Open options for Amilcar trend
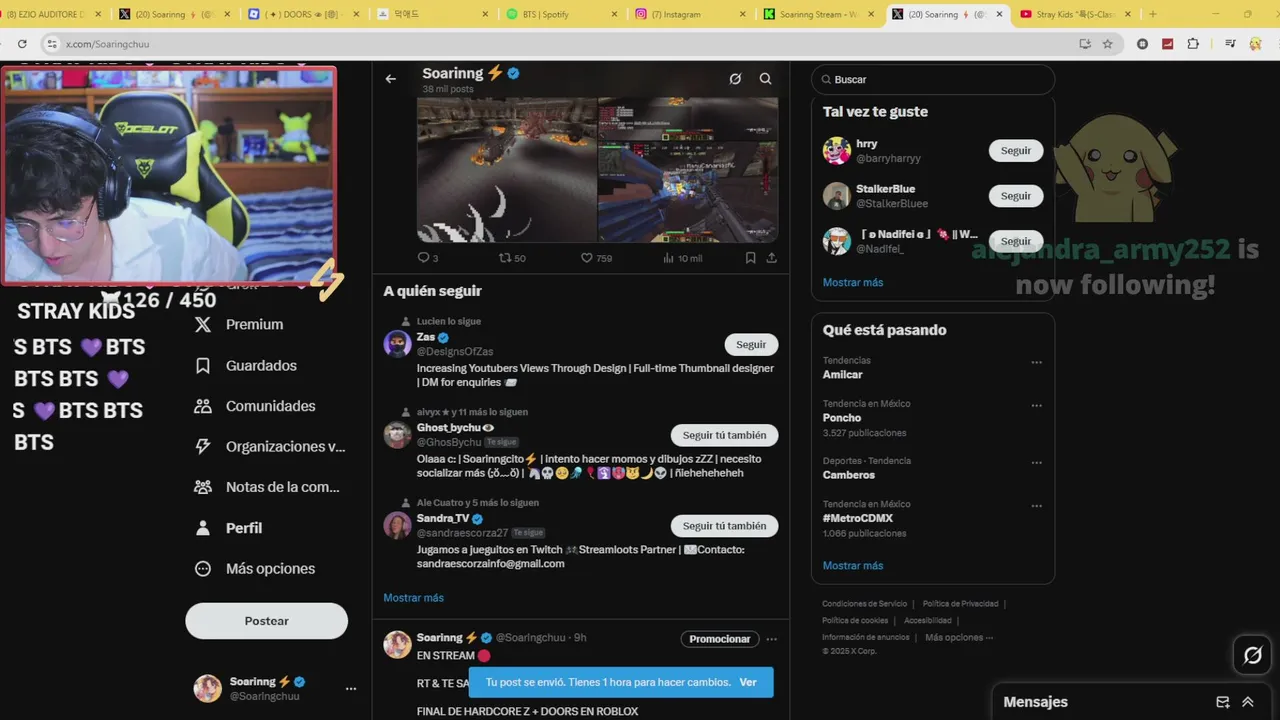The height and width of the screenshot is (720, 1280). pos(1037,362)
